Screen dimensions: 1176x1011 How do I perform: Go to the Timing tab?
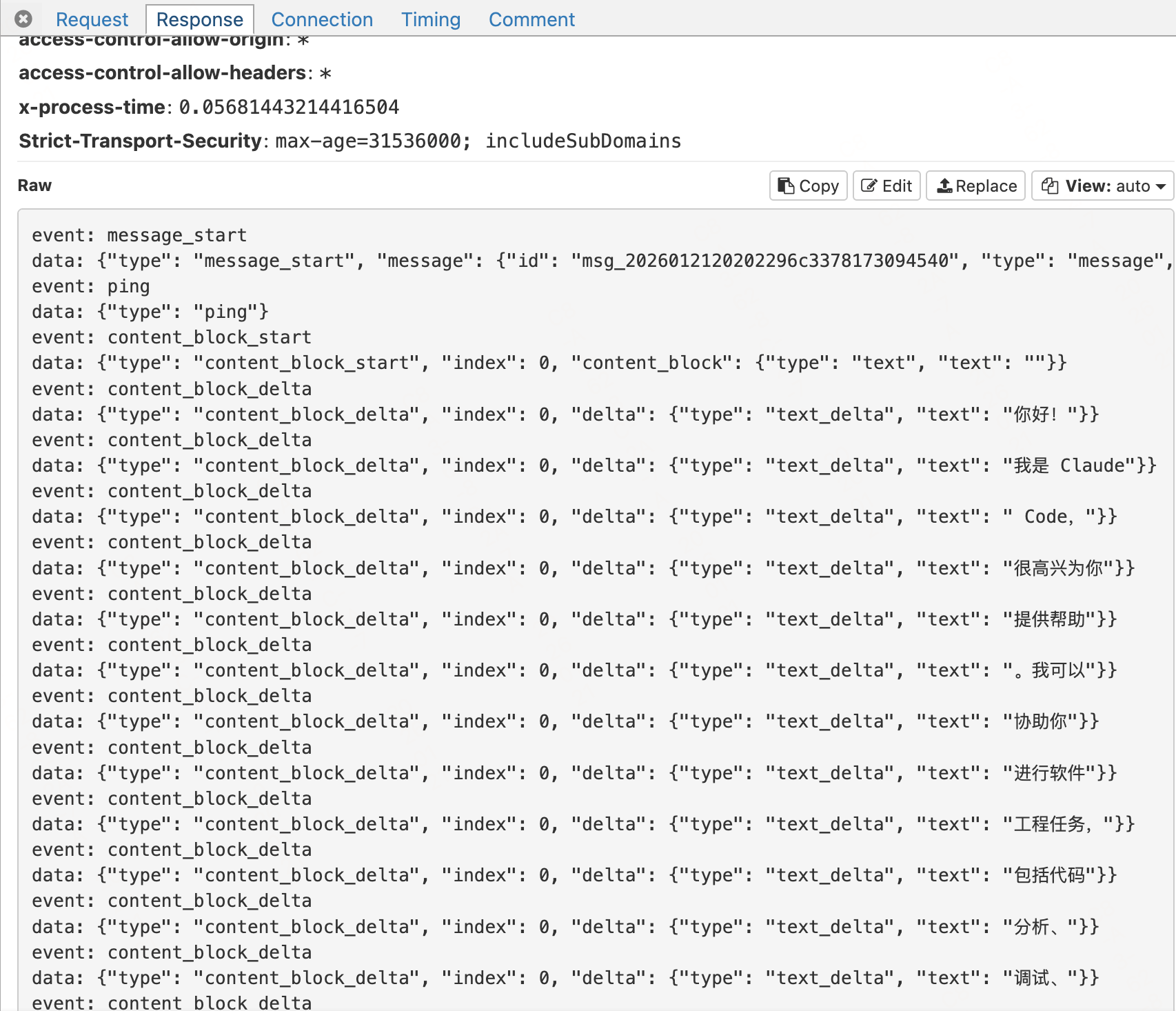pyautogui.click(x=431, y=19)
